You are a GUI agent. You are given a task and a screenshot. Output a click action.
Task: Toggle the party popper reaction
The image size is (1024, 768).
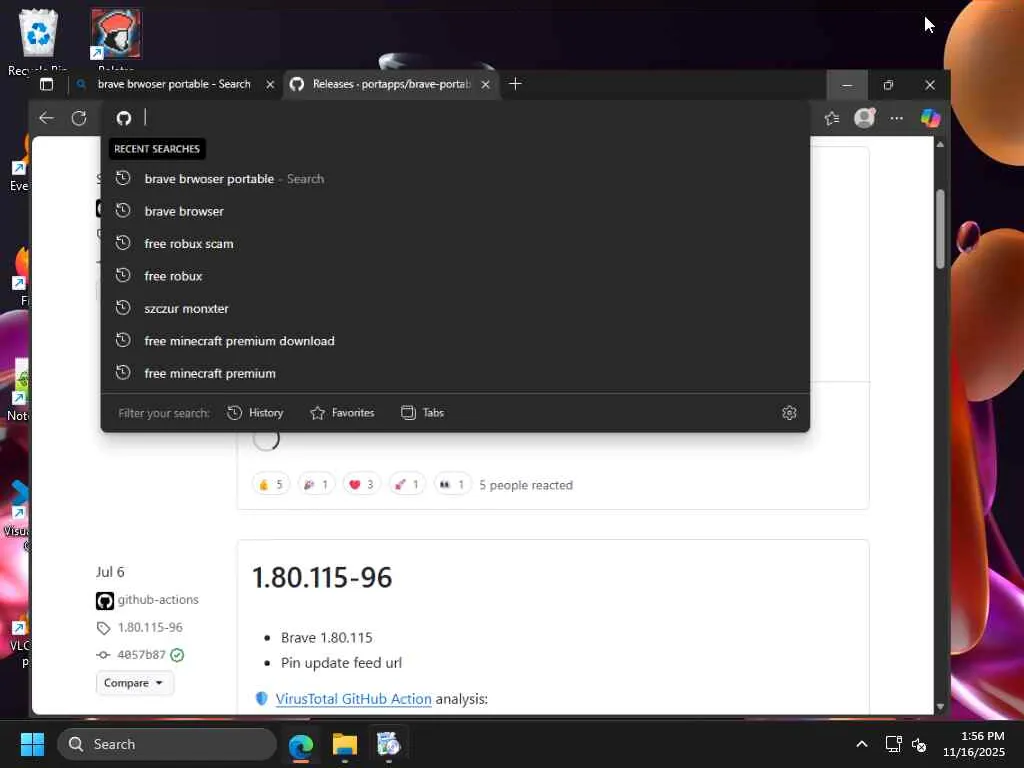click(316, 485)
